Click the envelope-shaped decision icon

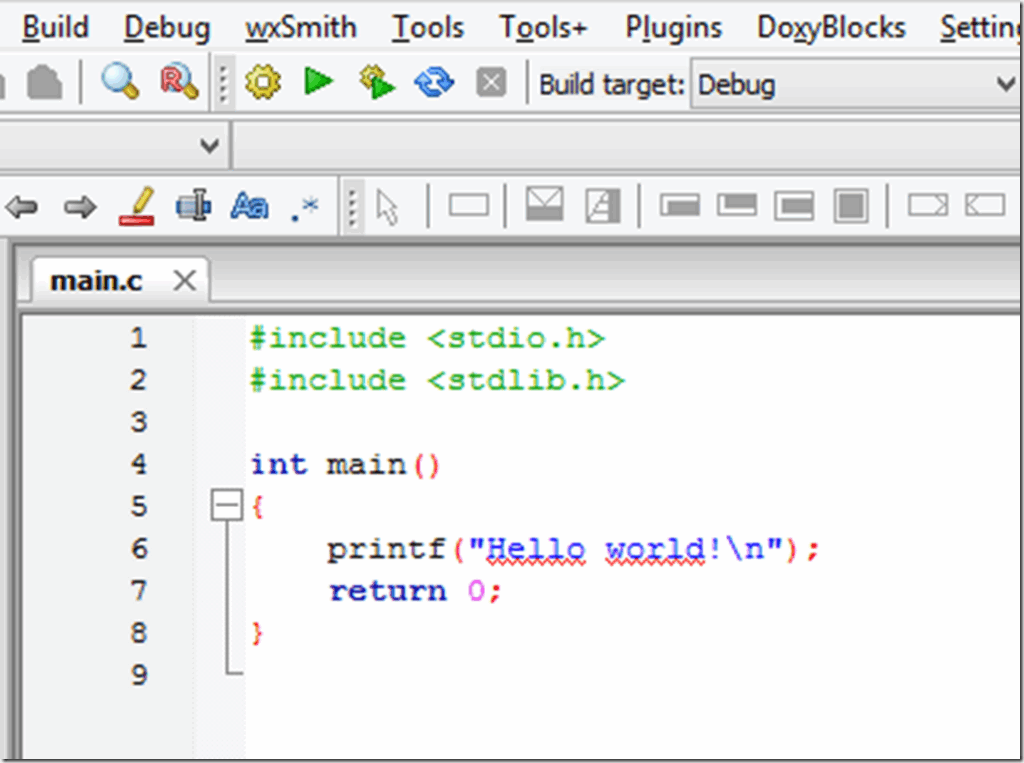click(x=544, y=204)
